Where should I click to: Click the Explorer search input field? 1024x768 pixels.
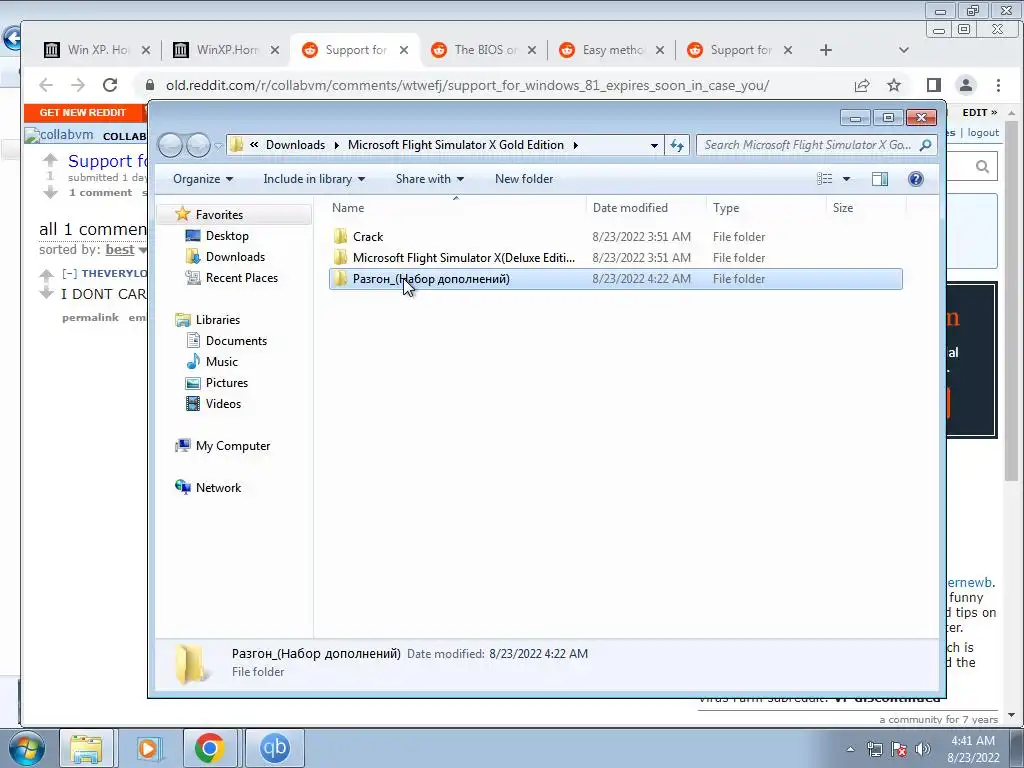pos(808,145)
